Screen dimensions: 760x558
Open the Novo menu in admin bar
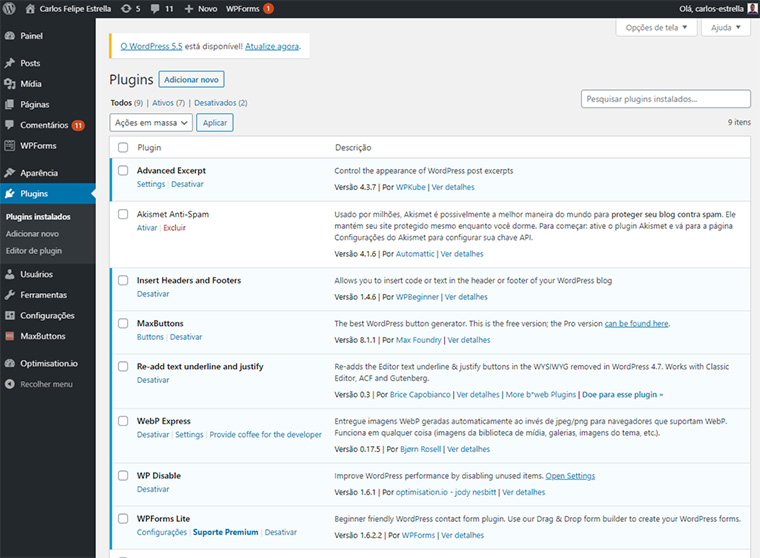201,9
